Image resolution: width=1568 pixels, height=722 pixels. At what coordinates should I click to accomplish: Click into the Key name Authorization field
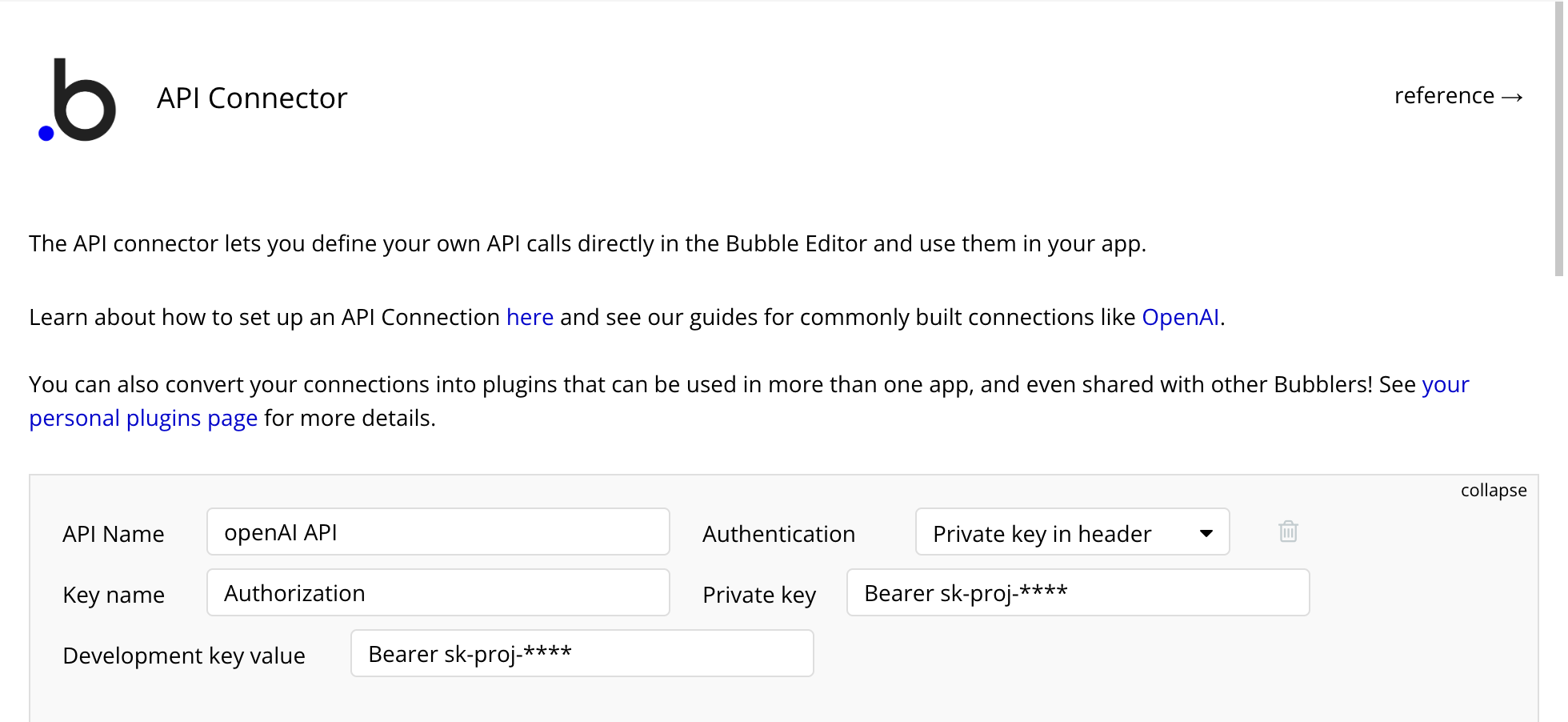pyautogui.click(x=438, y=593)
